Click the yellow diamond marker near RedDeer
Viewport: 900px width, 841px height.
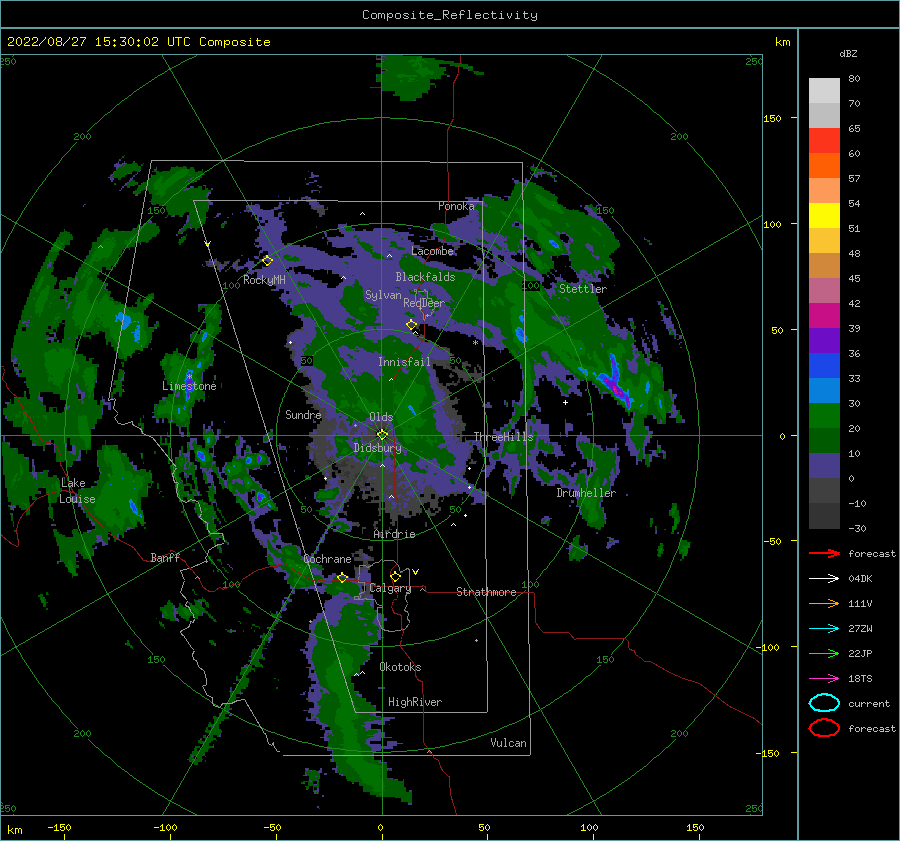[x=412, y=325]
